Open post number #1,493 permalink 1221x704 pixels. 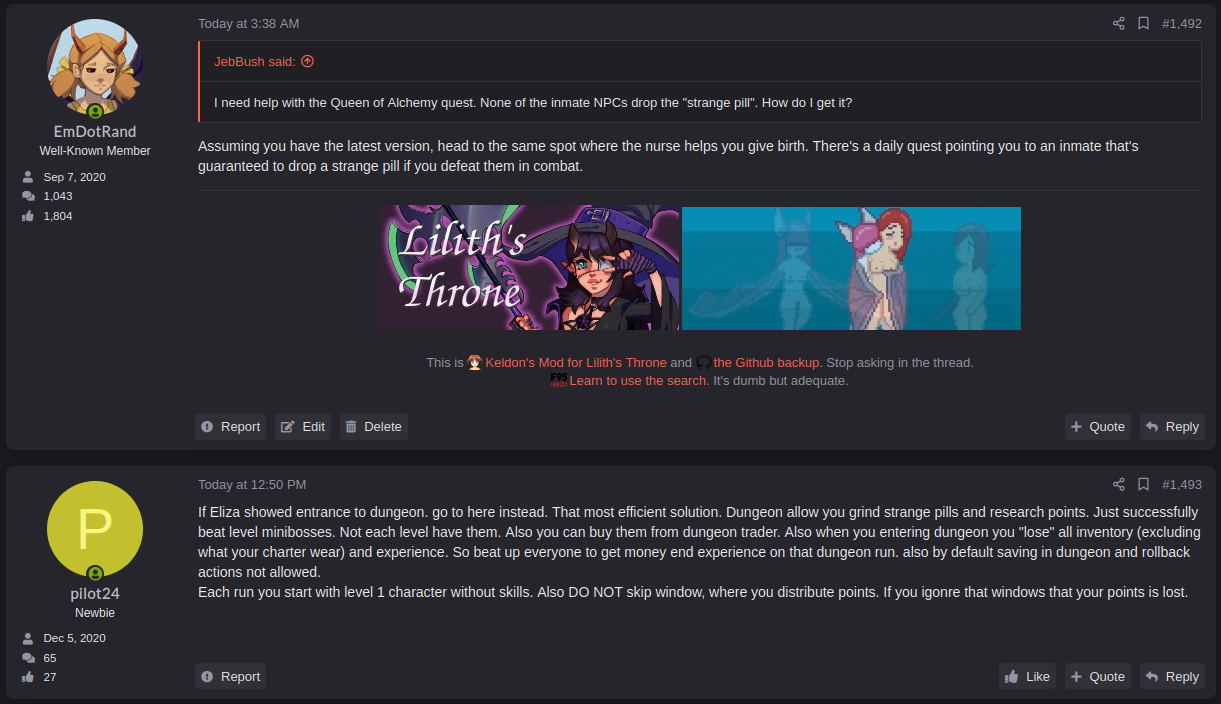(1182, 484)
